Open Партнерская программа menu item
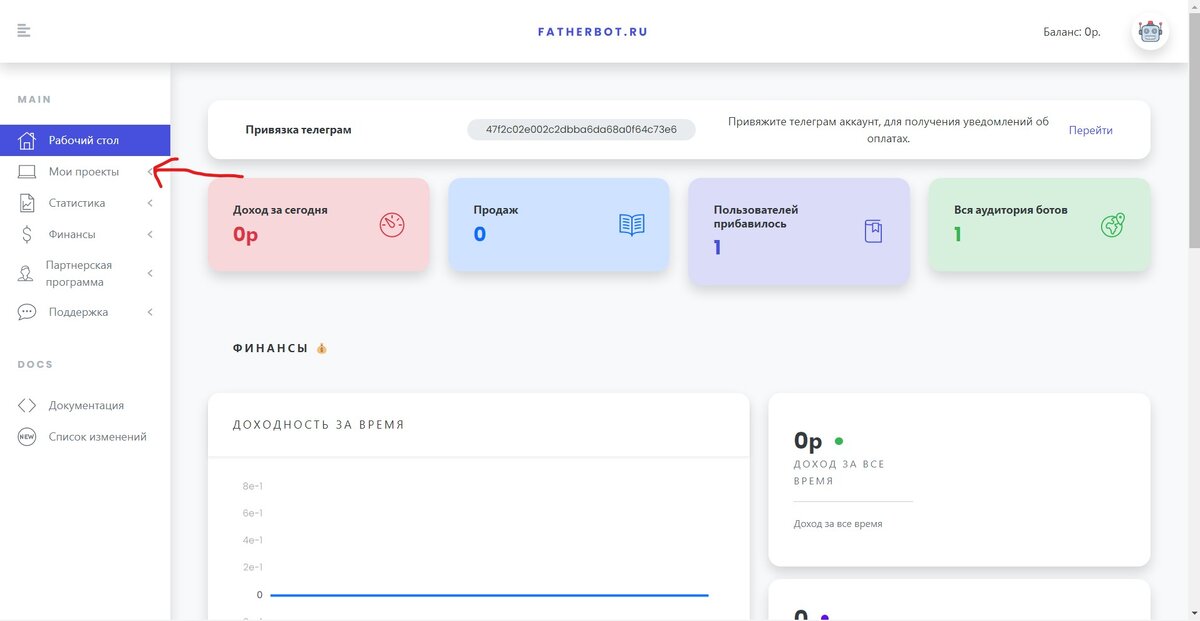 click(x=85, y=273)
